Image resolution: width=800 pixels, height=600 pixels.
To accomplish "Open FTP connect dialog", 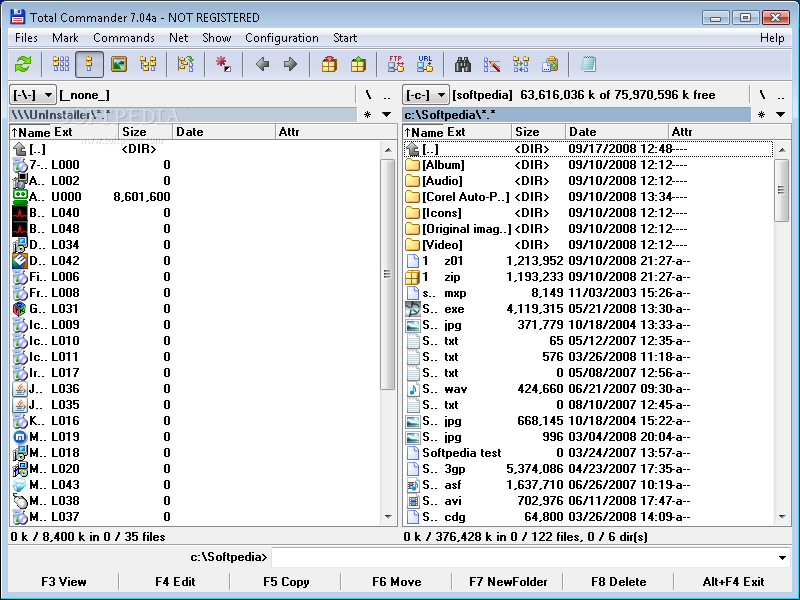I will 396,64.
